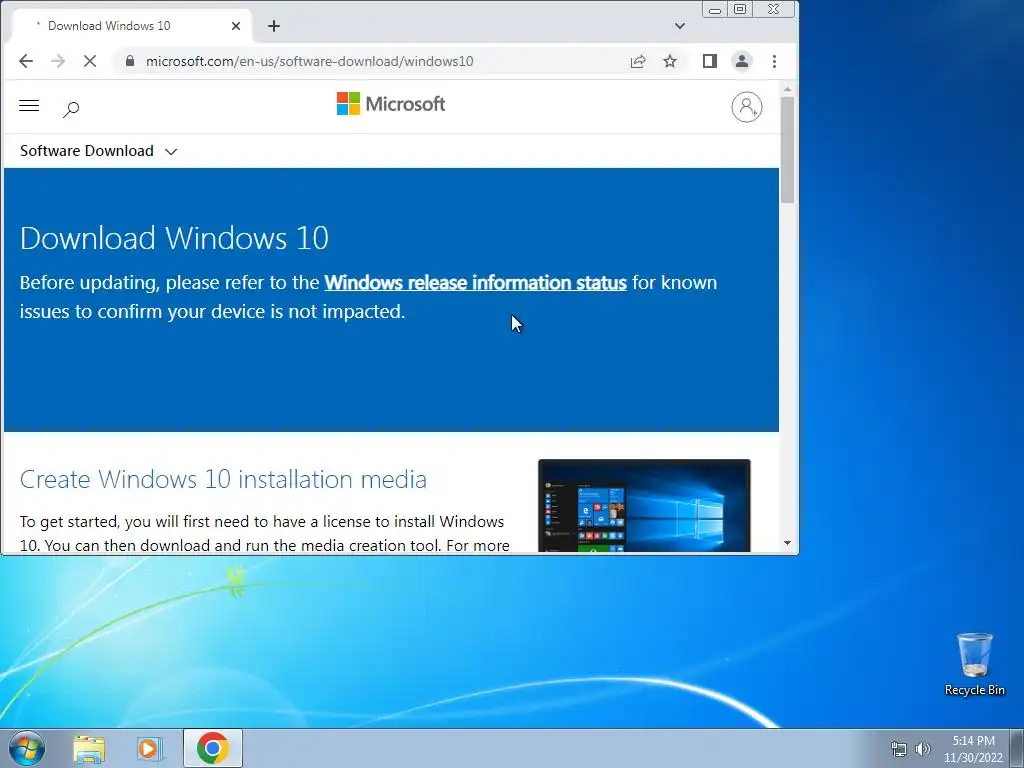Click the address bar URL

click(x=310, y=61)
